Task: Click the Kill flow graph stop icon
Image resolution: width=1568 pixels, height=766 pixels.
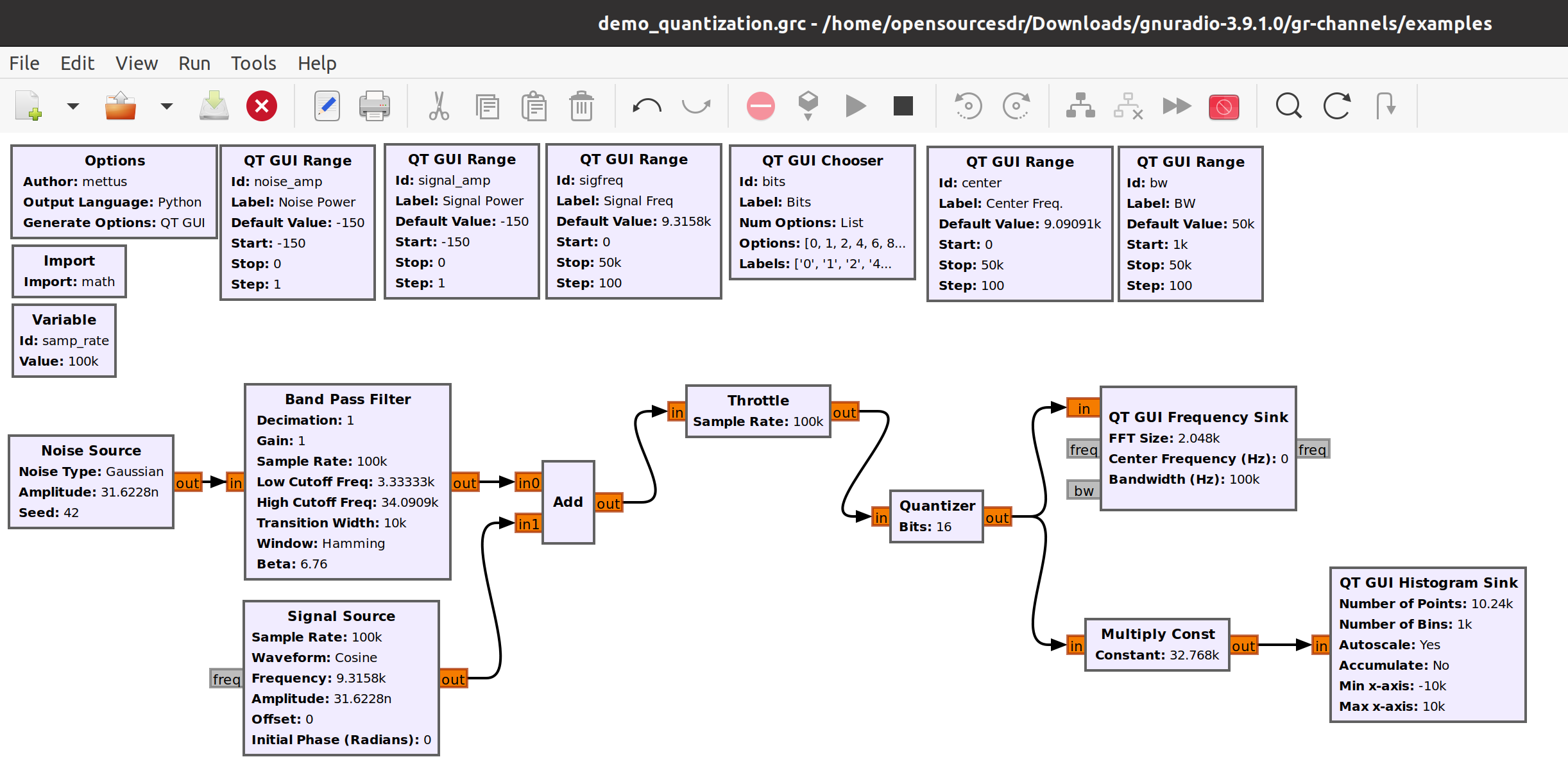Action: [903, 106]
